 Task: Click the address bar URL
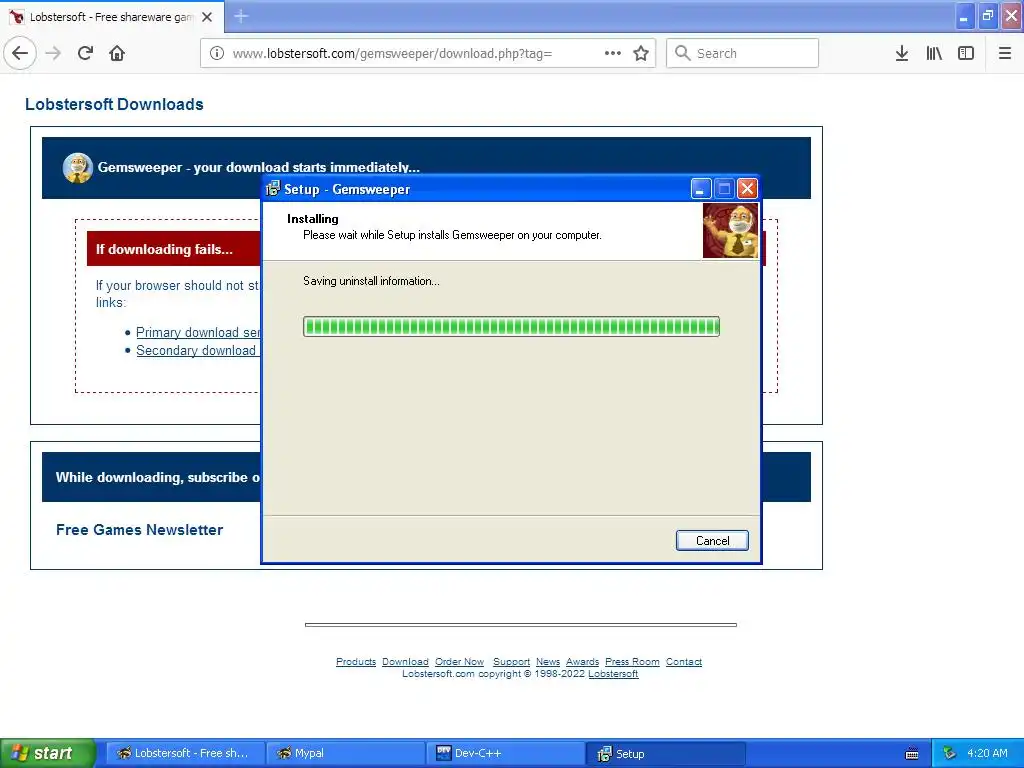(x=392, y=54)
